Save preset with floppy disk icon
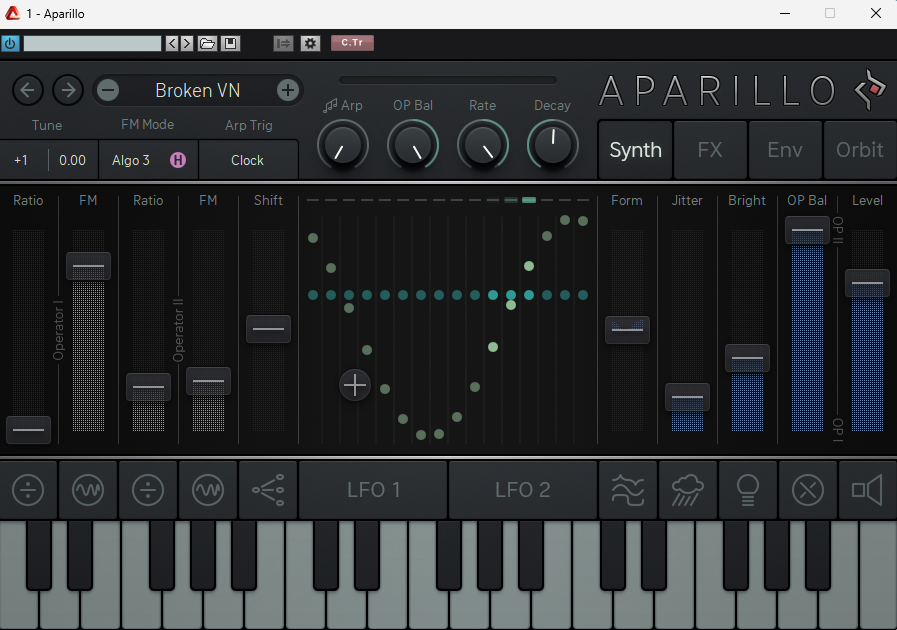The width and height of the screenshot is (897, 630). click(231, 43)
